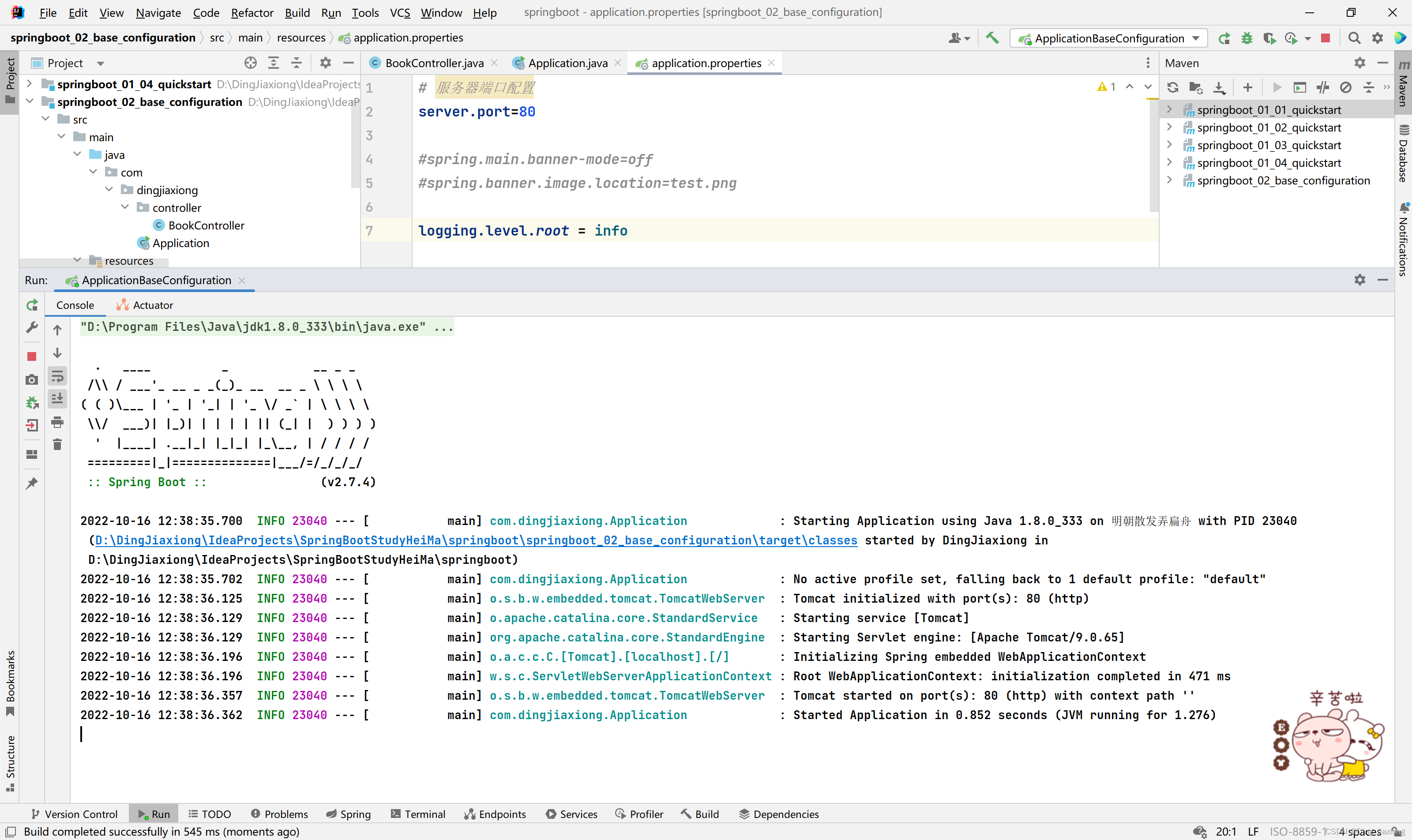
Task: Debug ApplicationBaseConfiguration with bug icon
Action: [x=1247, y=38]
